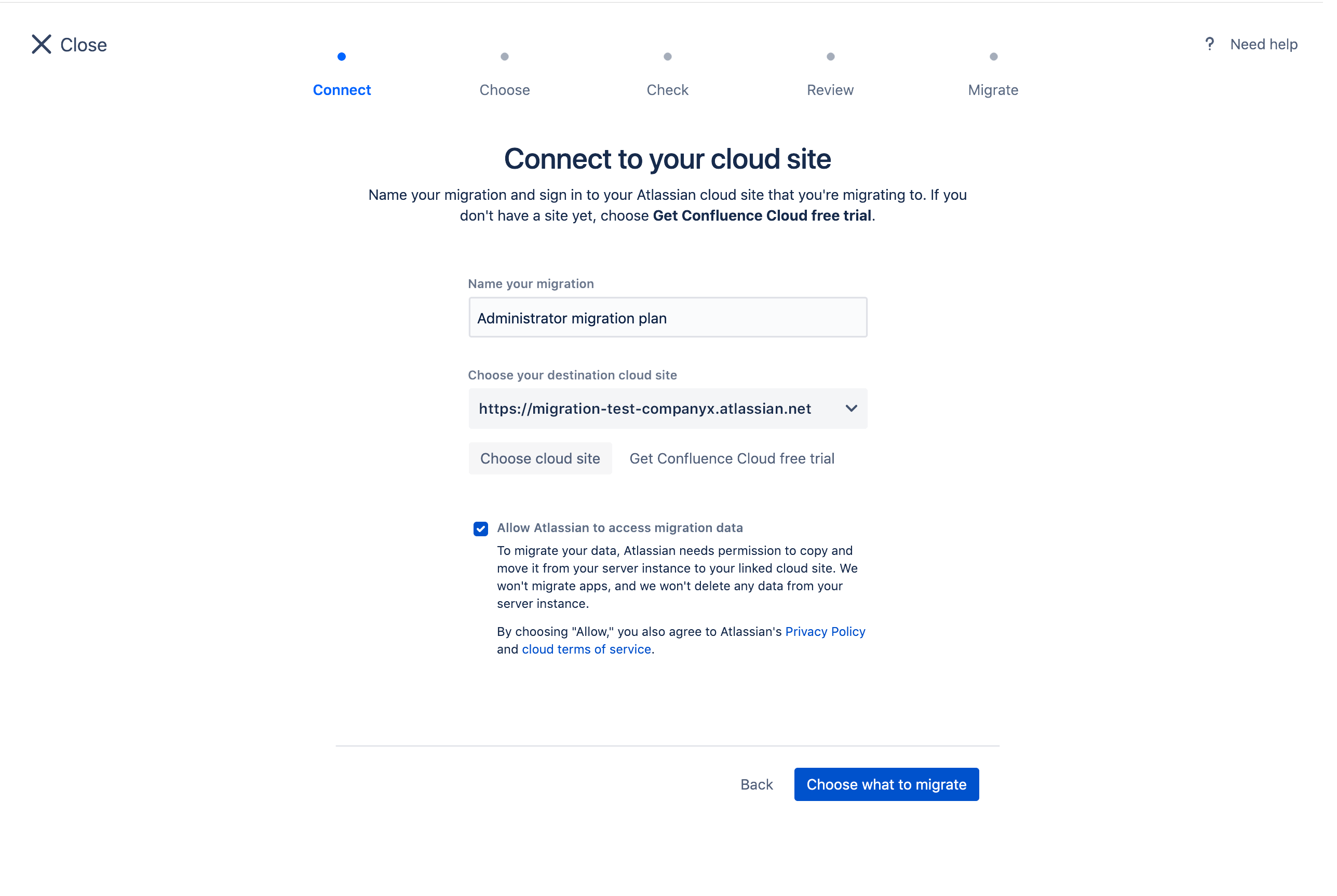Click the Choose cloud site button

click(x=540, y=458)
